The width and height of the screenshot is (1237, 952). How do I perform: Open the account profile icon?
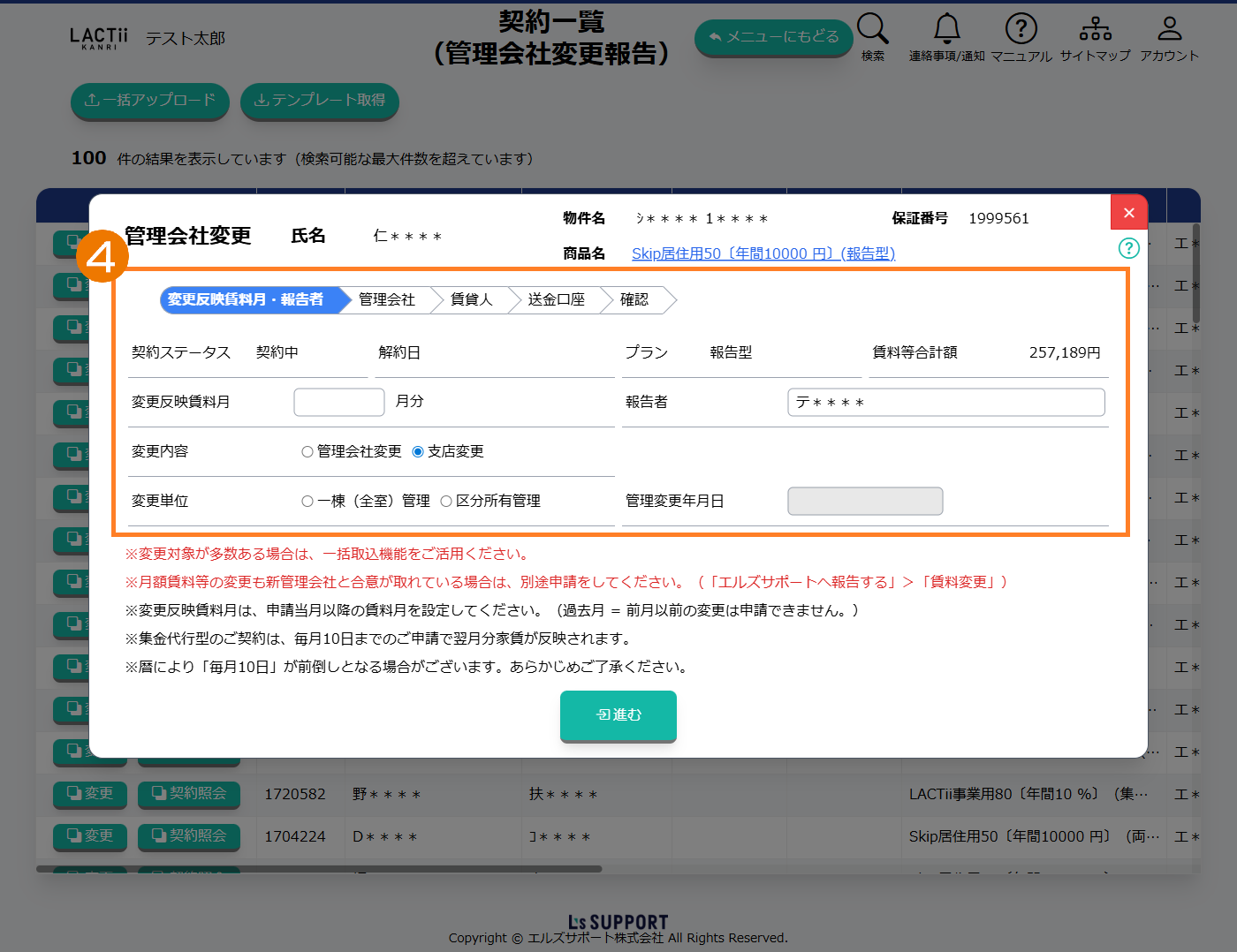tap(1169, 29)
